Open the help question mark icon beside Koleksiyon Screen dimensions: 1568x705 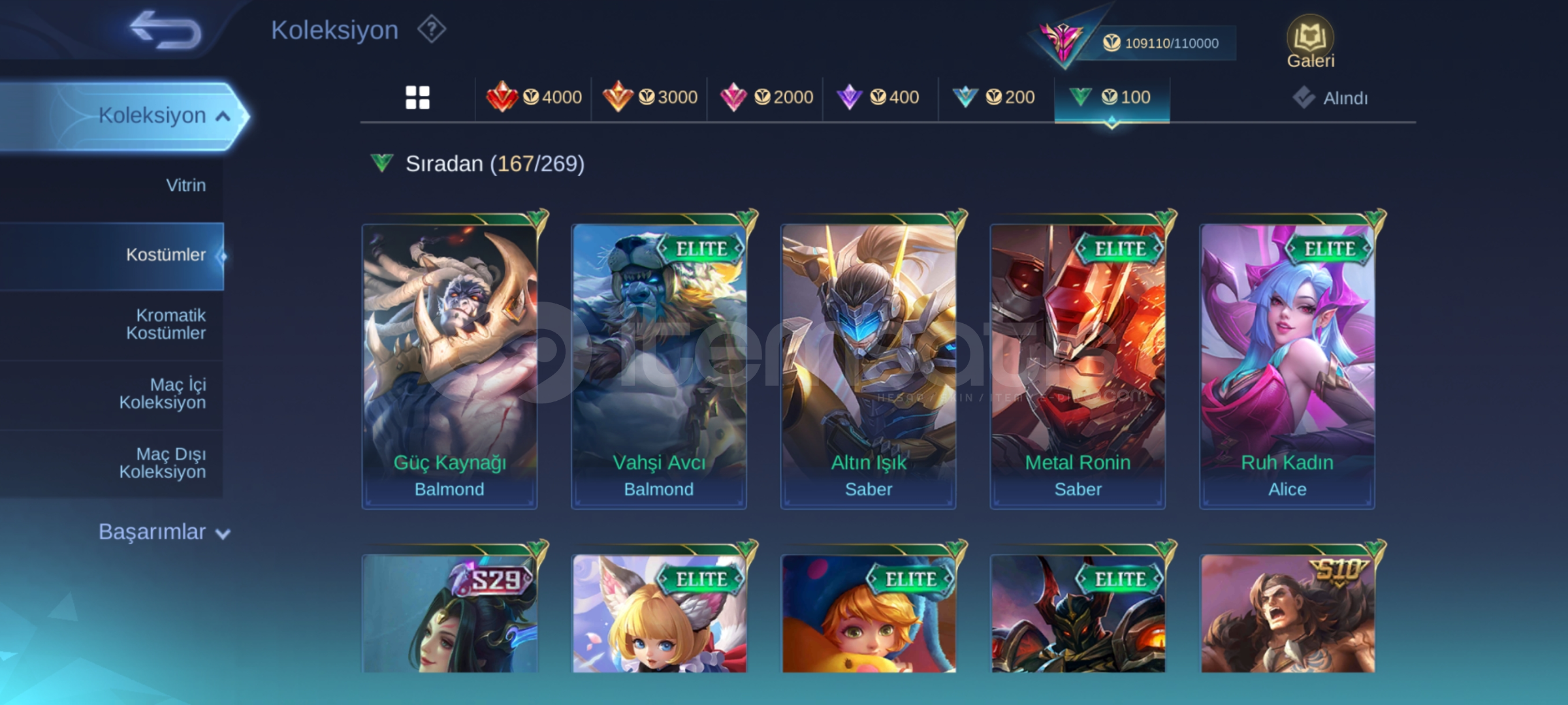coord(431,29)
